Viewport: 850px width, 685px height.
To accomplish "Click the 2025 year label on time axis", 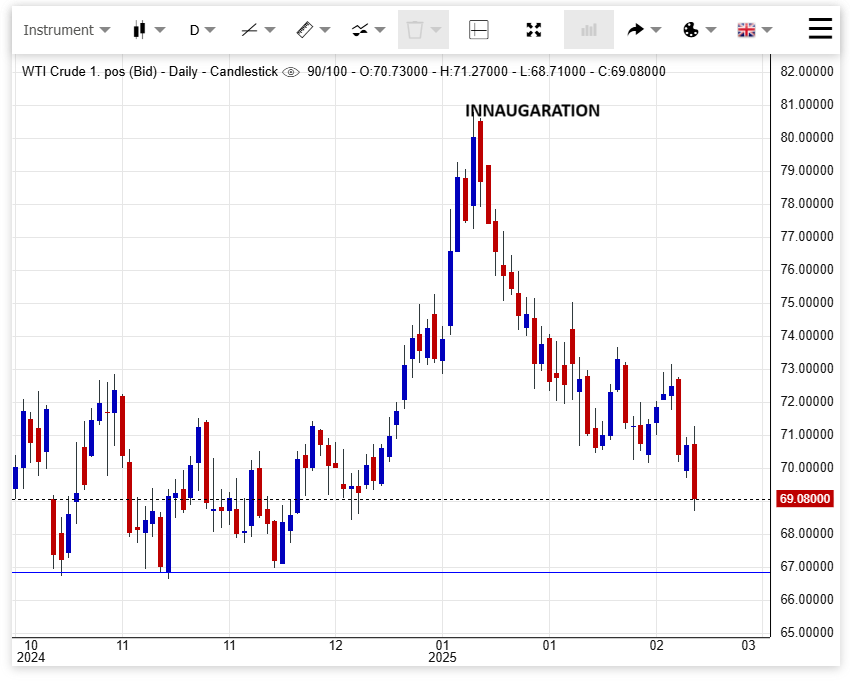I will click(442, 657).
